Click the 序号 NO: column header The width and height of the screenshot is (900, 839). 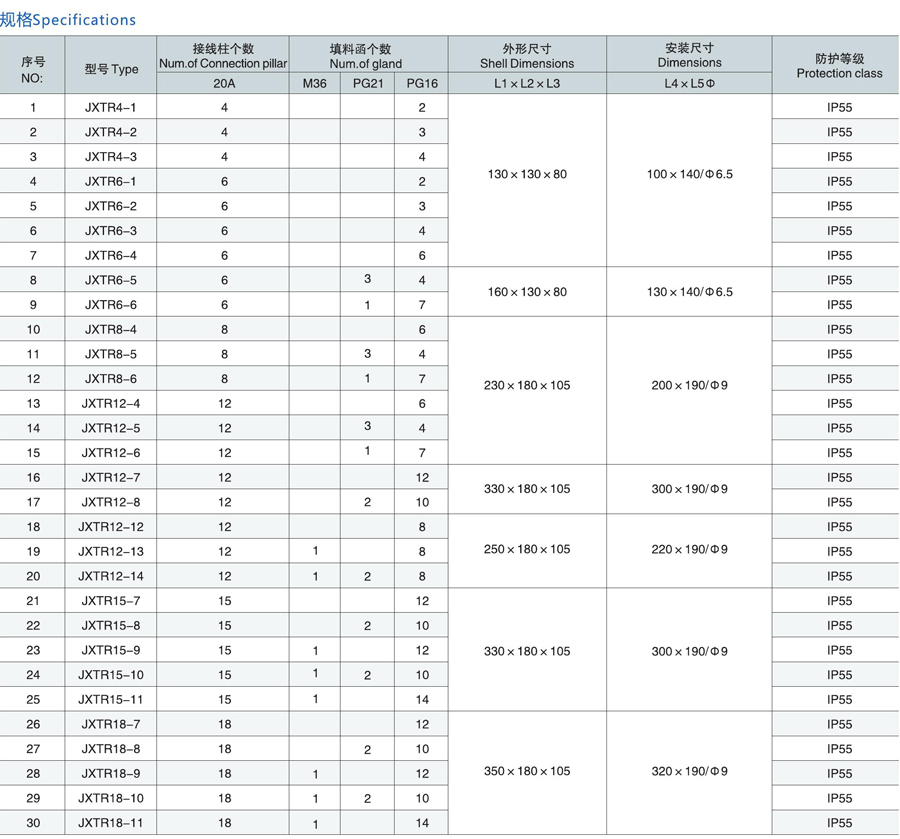32,68
